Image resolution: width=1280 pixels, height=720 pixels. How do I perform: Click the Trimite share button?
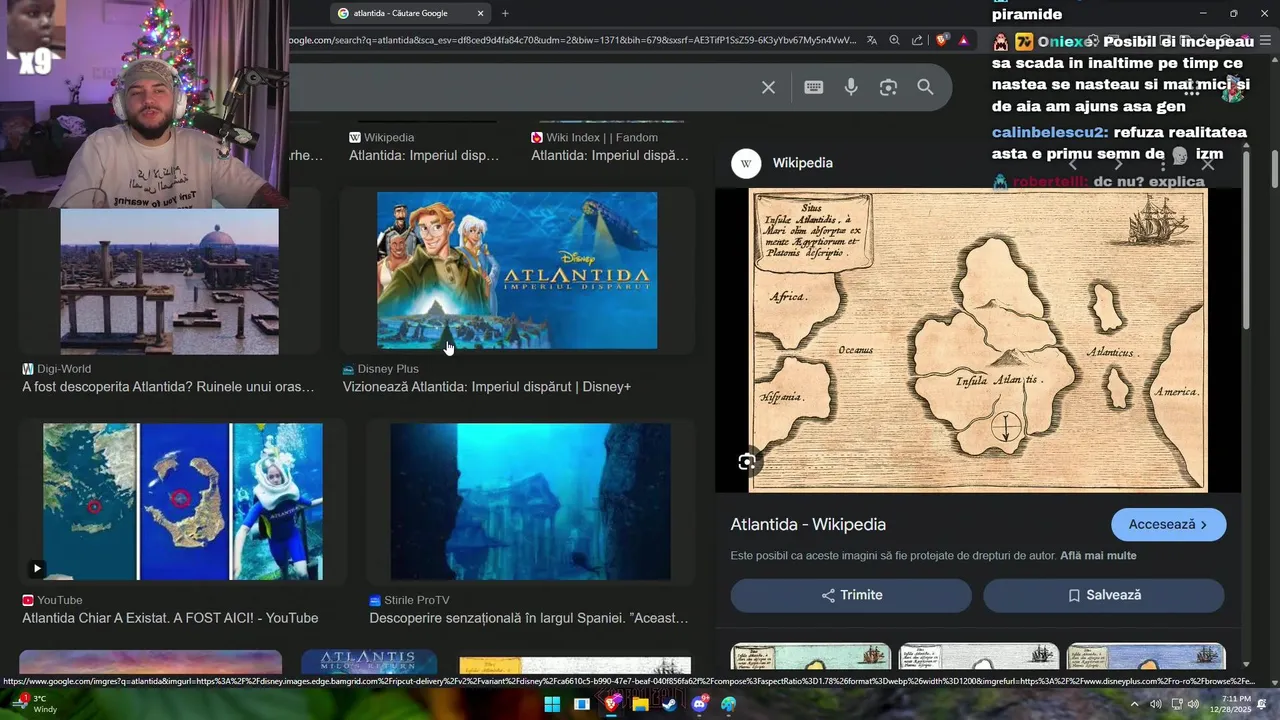click(x=851, y=595)
